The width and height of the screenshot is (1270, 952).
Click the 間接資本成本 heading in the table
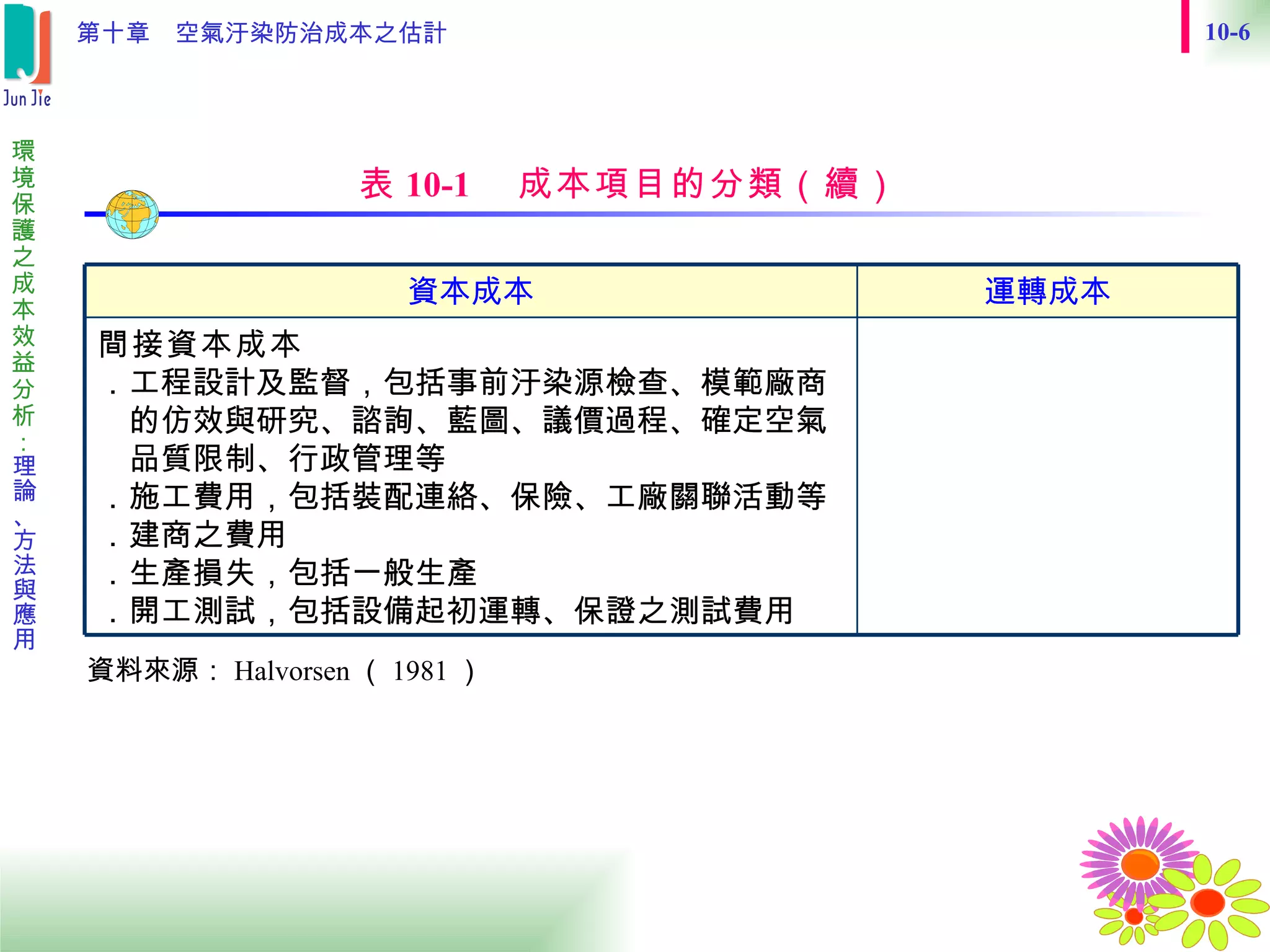pyautogui.click(x=200, y=344)
